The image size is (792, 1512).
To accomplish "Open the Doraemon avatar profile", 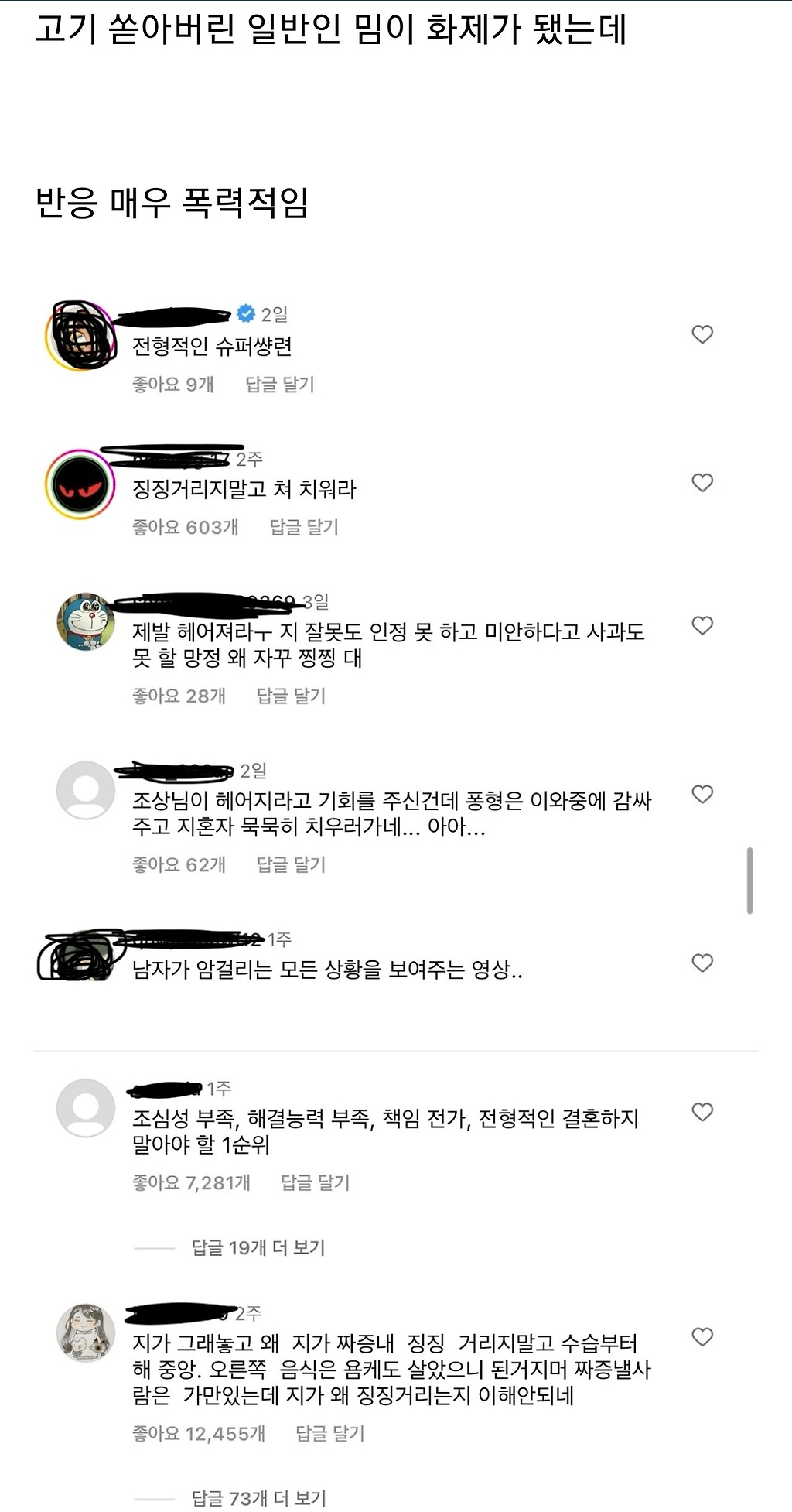I will tap(86, 622).
